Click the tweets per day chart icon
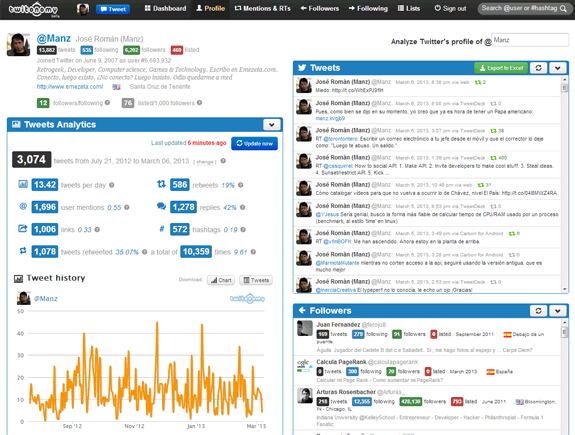575x435 pixels. coord(23,184)
